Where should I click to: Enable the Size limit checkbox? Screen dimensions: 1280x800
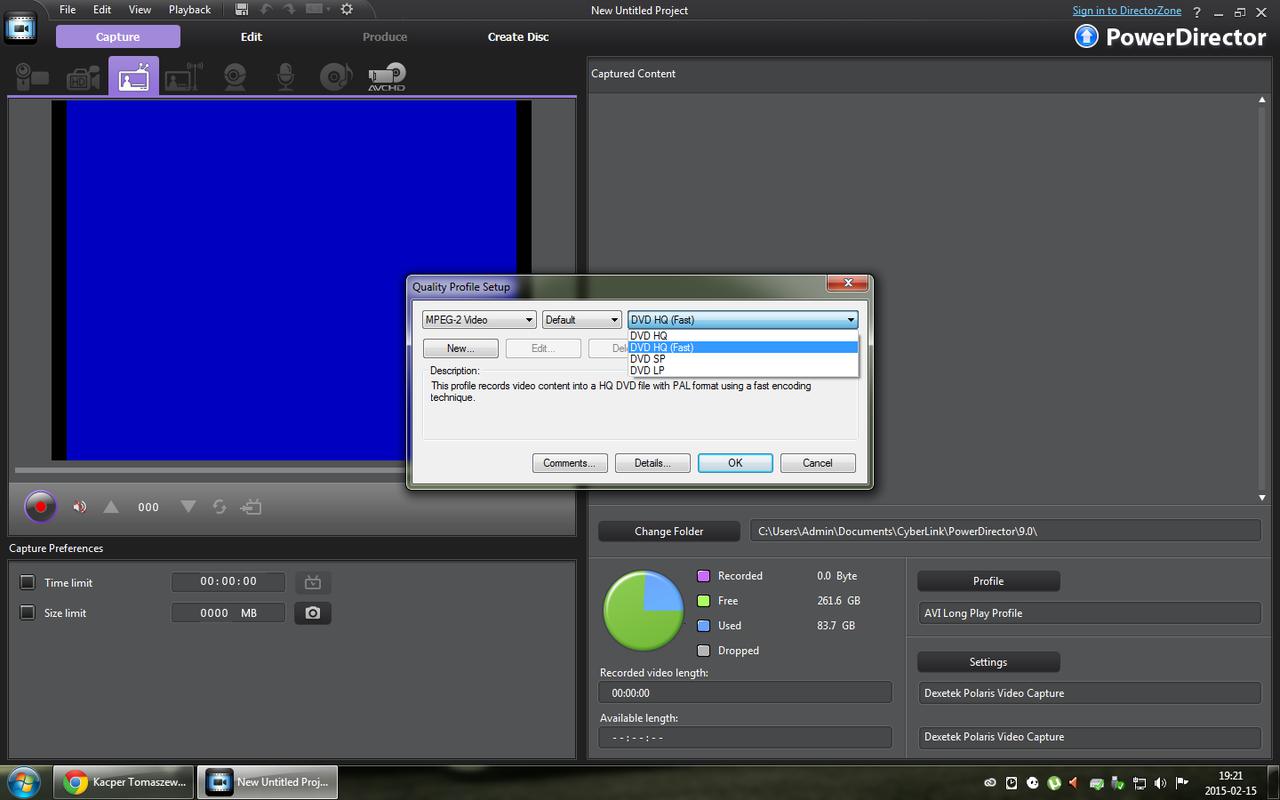click(27, 613)
